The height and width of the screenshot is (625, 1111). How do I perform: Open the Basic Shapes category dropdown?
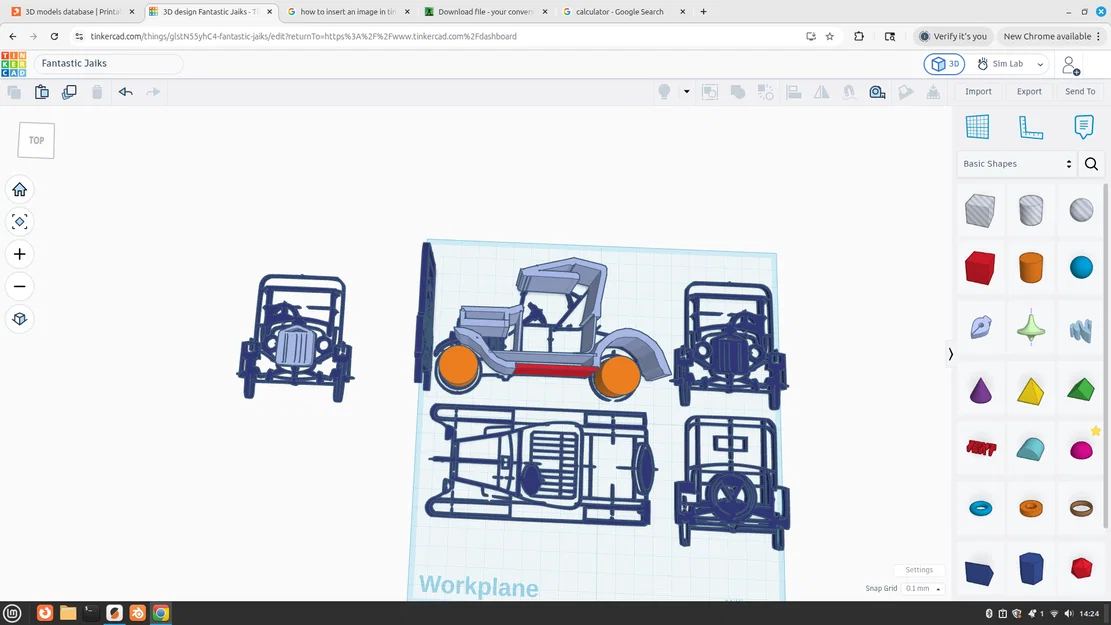pos(1017,164)
